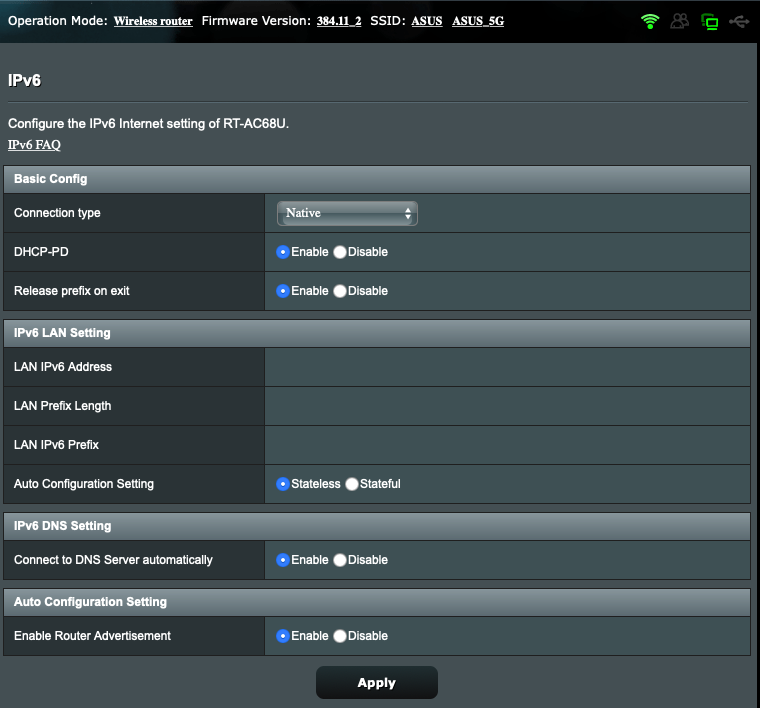
Task: Set Release prefix on exit to Disable
Action: [340, 291]
